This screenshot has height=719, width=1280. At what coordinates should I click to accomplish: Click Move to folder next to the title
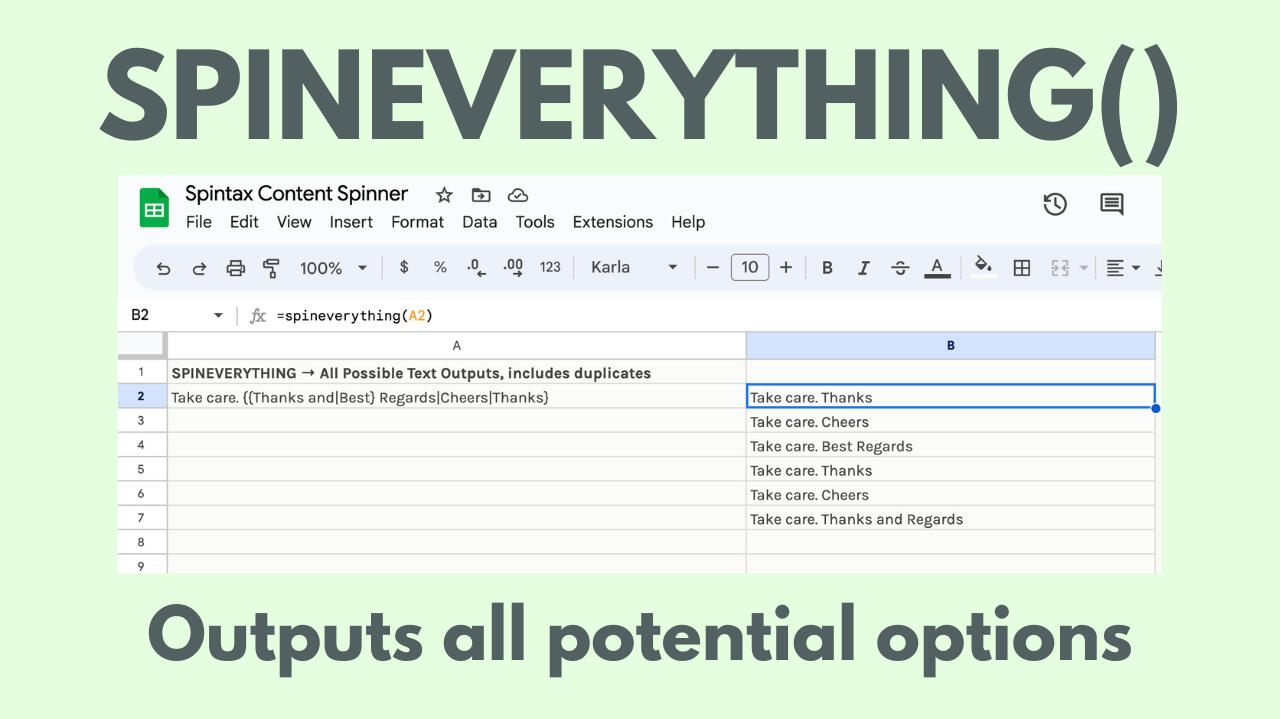480,195
